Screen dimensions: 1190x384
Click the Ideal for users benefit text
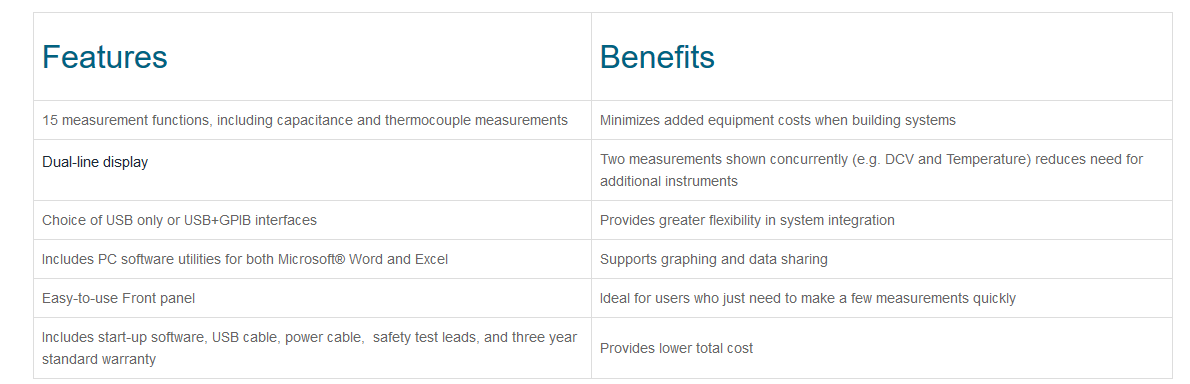coord(808,298)
